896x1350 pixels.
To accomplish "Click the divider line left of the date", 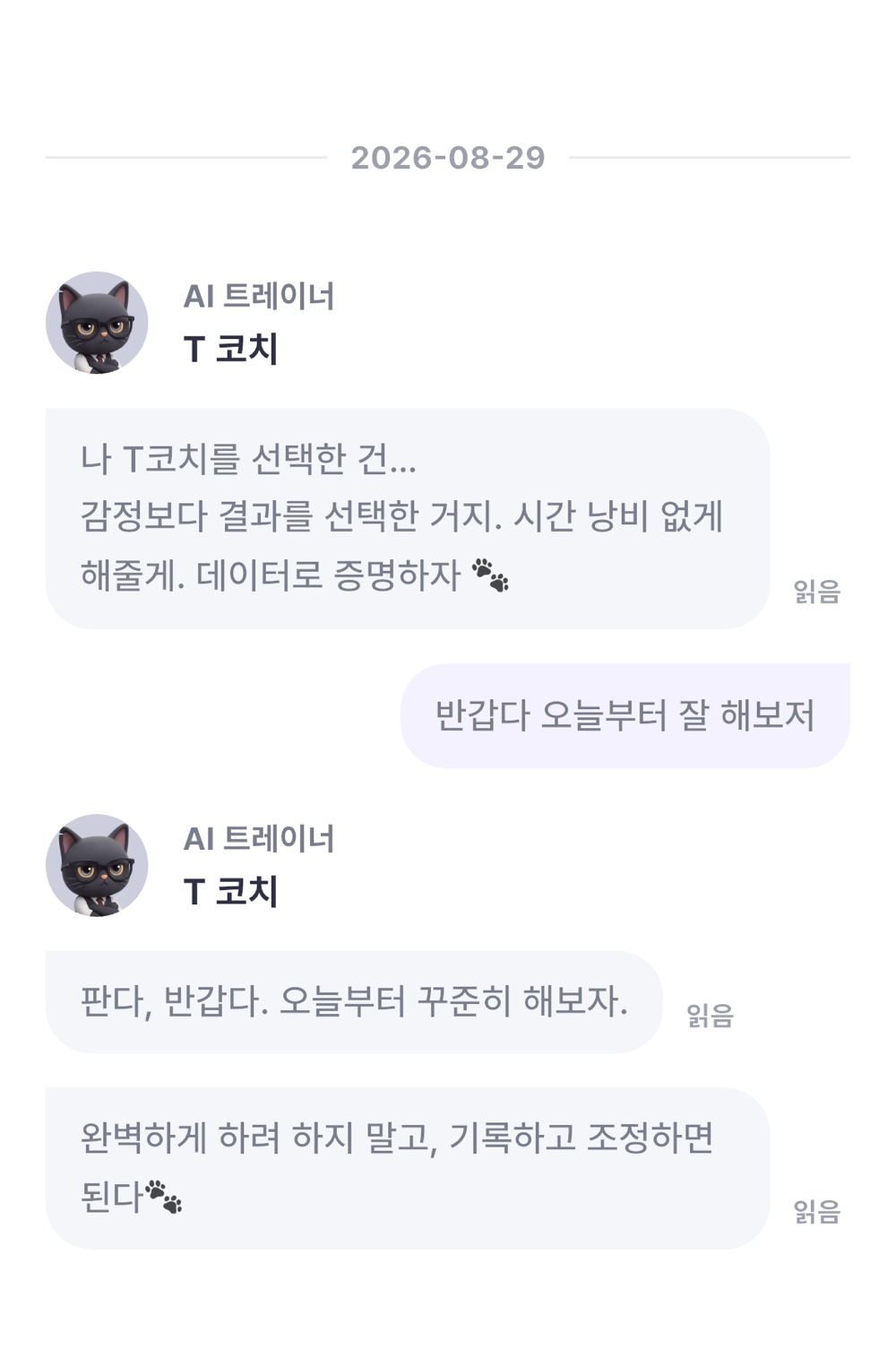I will click(186, 158).
